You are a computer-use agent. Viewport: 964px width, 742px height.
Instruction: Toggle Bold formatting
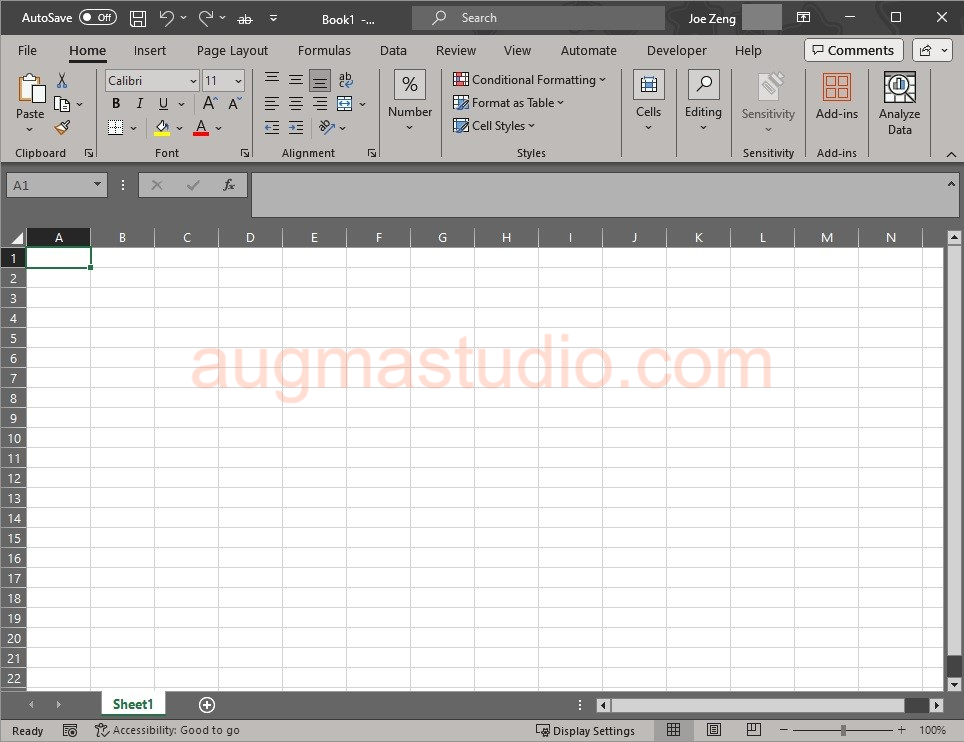tap(116, 104)
